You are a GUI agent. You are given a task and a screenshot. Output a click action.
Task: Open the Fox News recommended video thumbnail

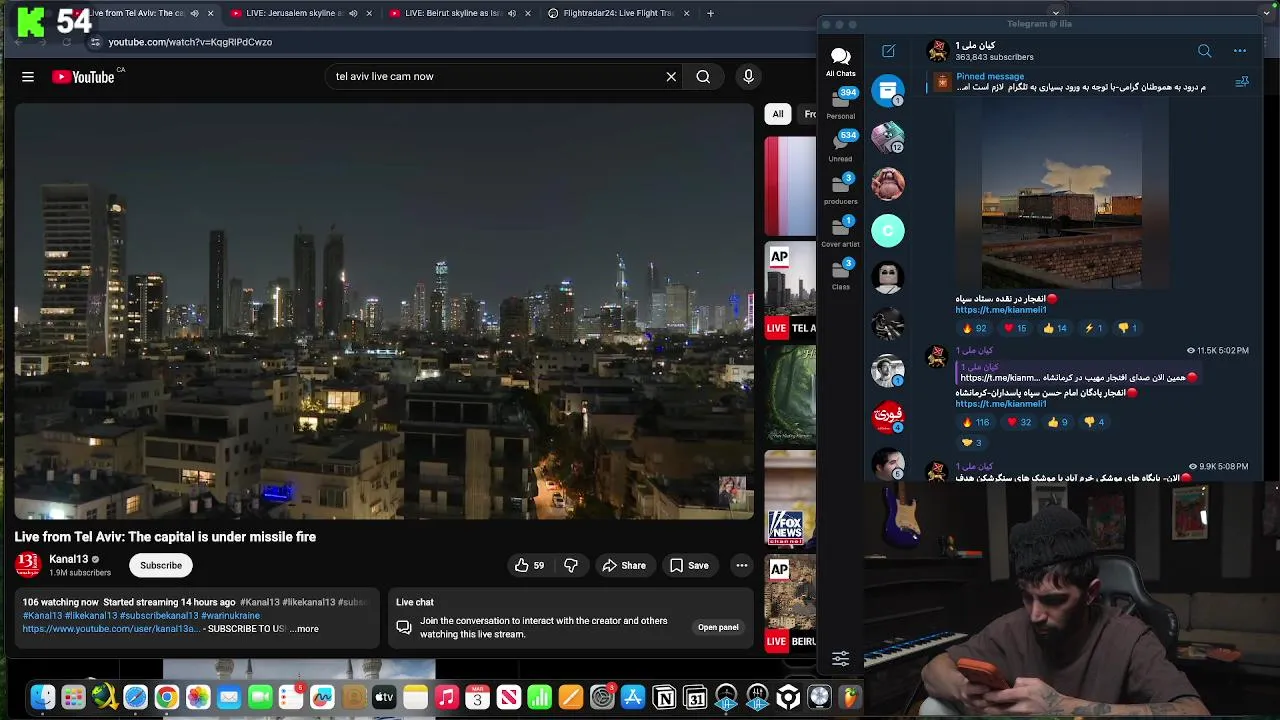790,497
